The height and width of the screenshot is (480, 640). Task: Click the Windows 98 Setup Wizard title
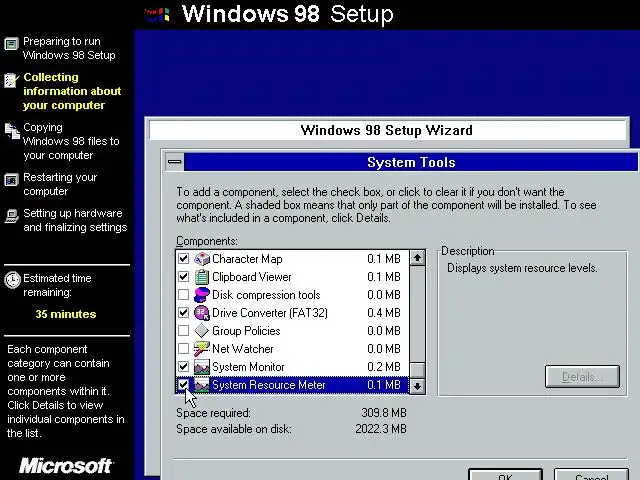[387, 130]
